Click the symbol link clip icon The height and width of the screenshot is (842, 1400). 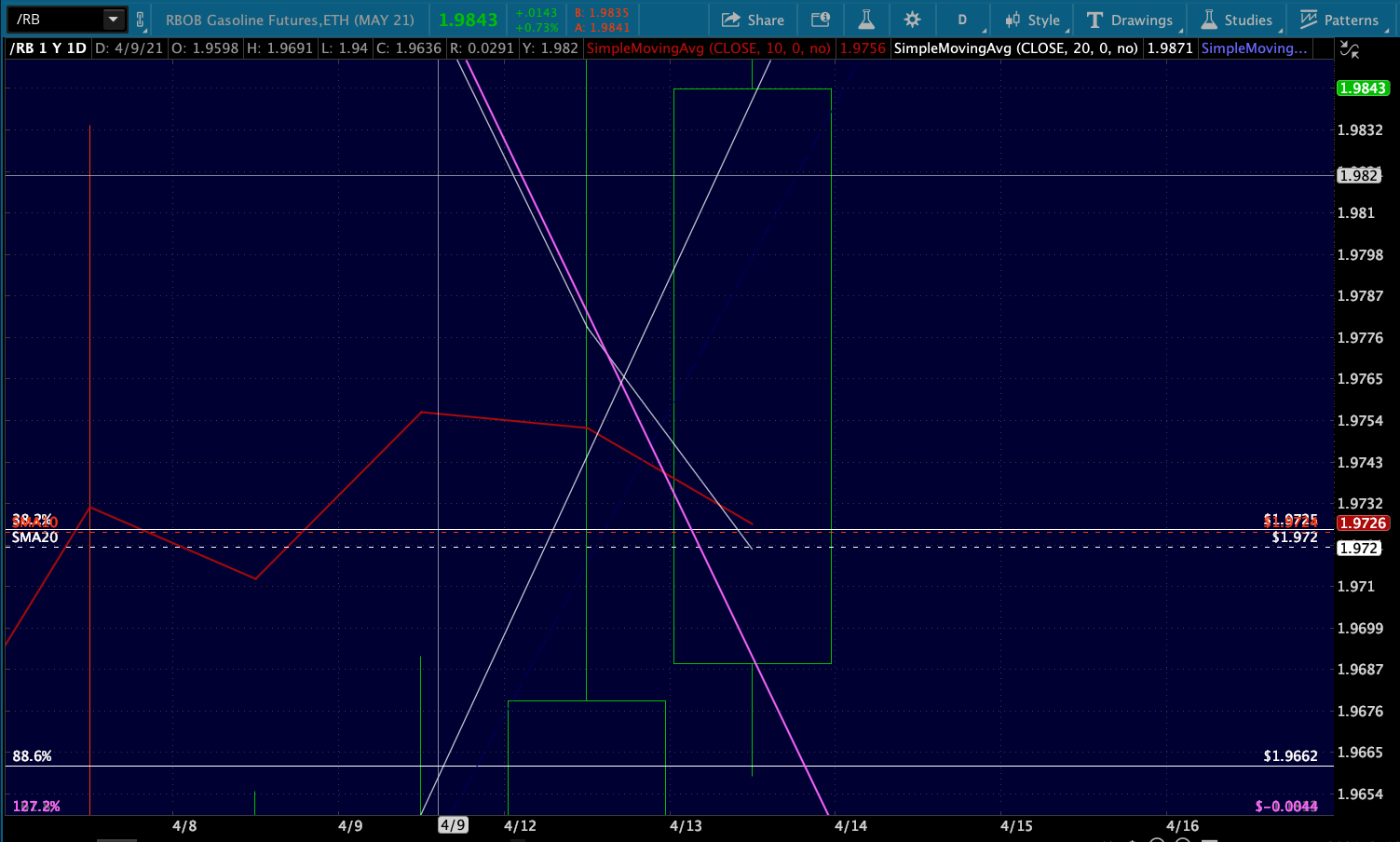[x=141, y=20]
